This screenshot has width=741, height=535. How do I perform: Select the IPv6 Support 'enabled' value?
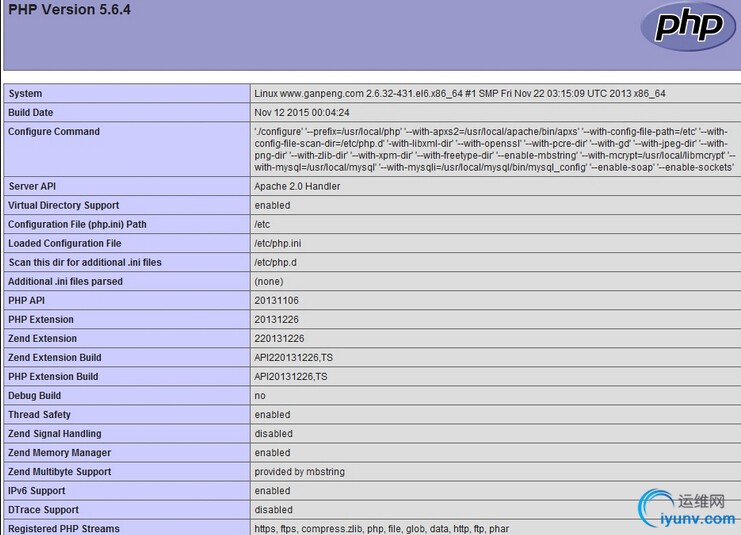273,491
